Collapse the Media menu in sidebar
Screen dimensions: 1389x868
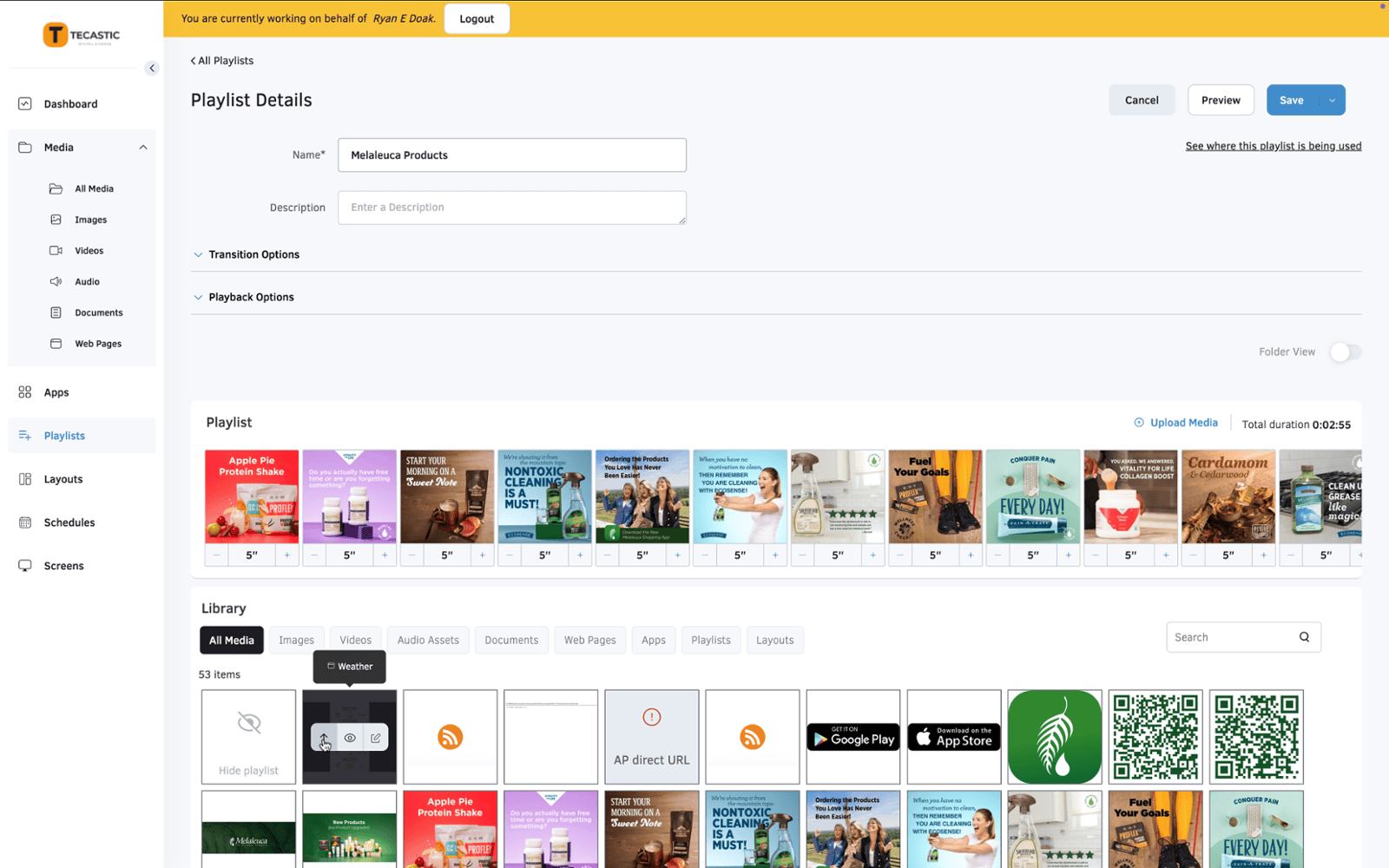click(143, 148)
